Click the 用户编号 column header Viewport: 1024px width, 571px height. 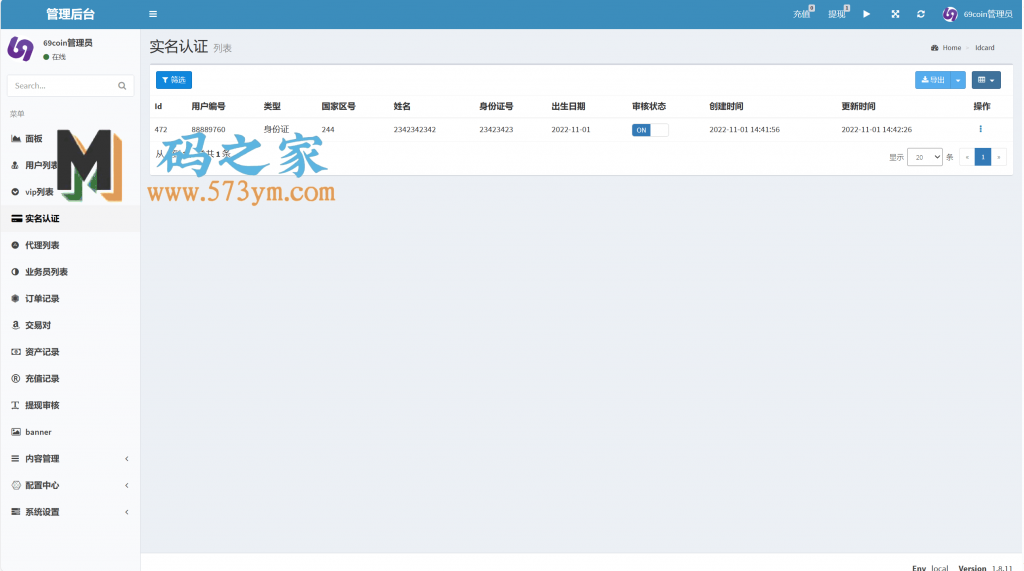coord(208,106)
